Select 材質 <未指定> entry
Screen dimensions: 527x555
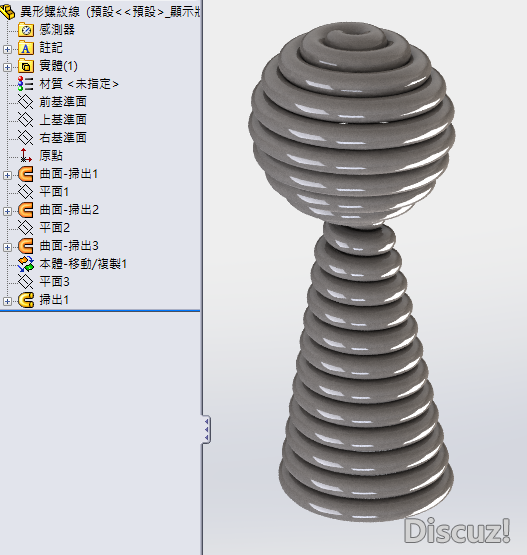coord(79,84)
